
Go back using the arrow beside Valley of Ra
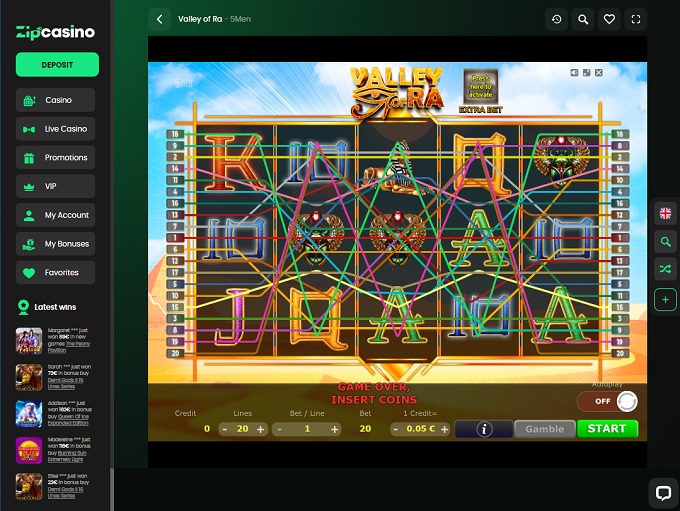159,19
